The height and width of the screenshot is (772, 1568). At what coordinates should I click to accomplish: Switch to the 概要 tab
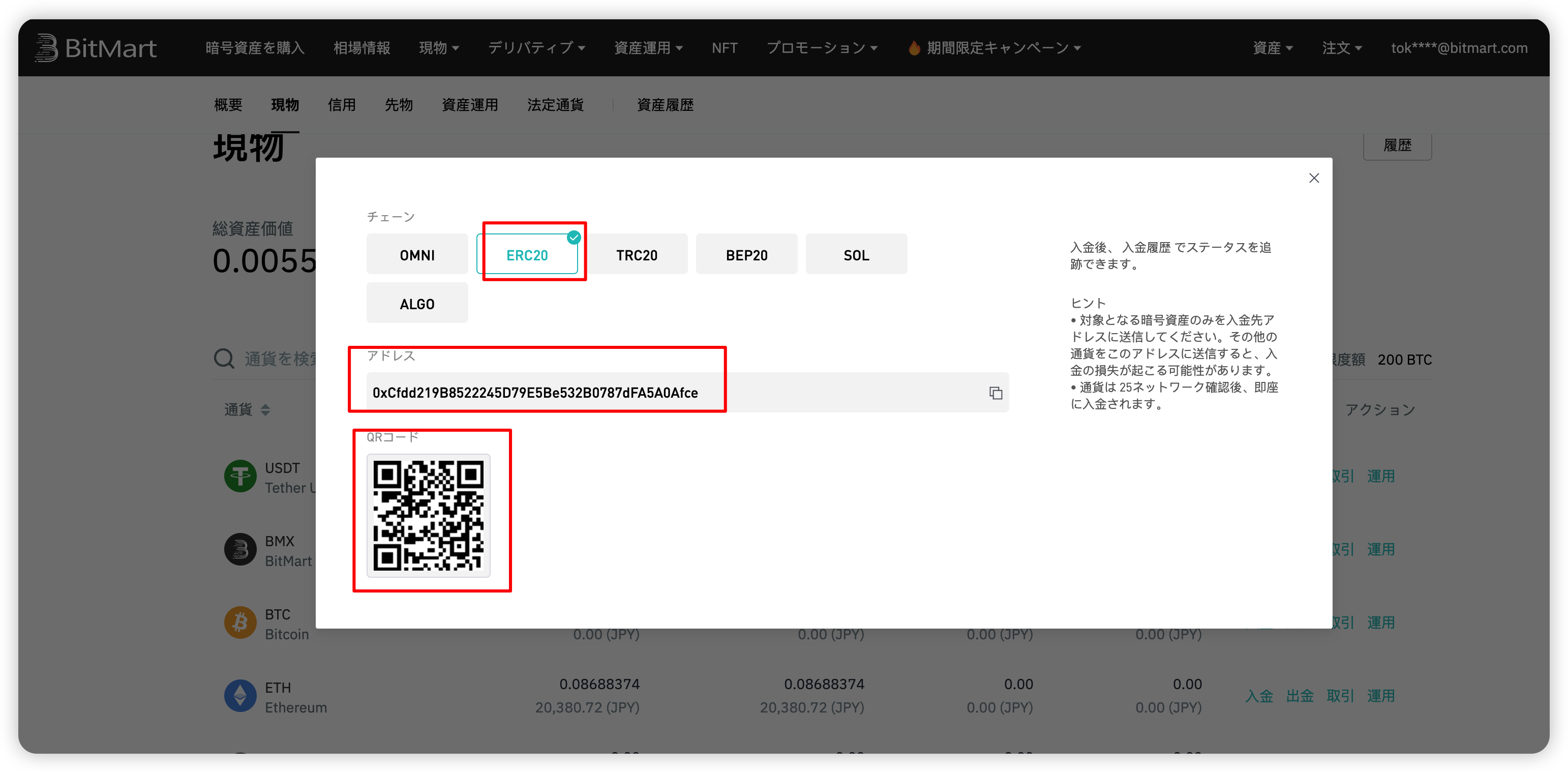click(228, 105)
